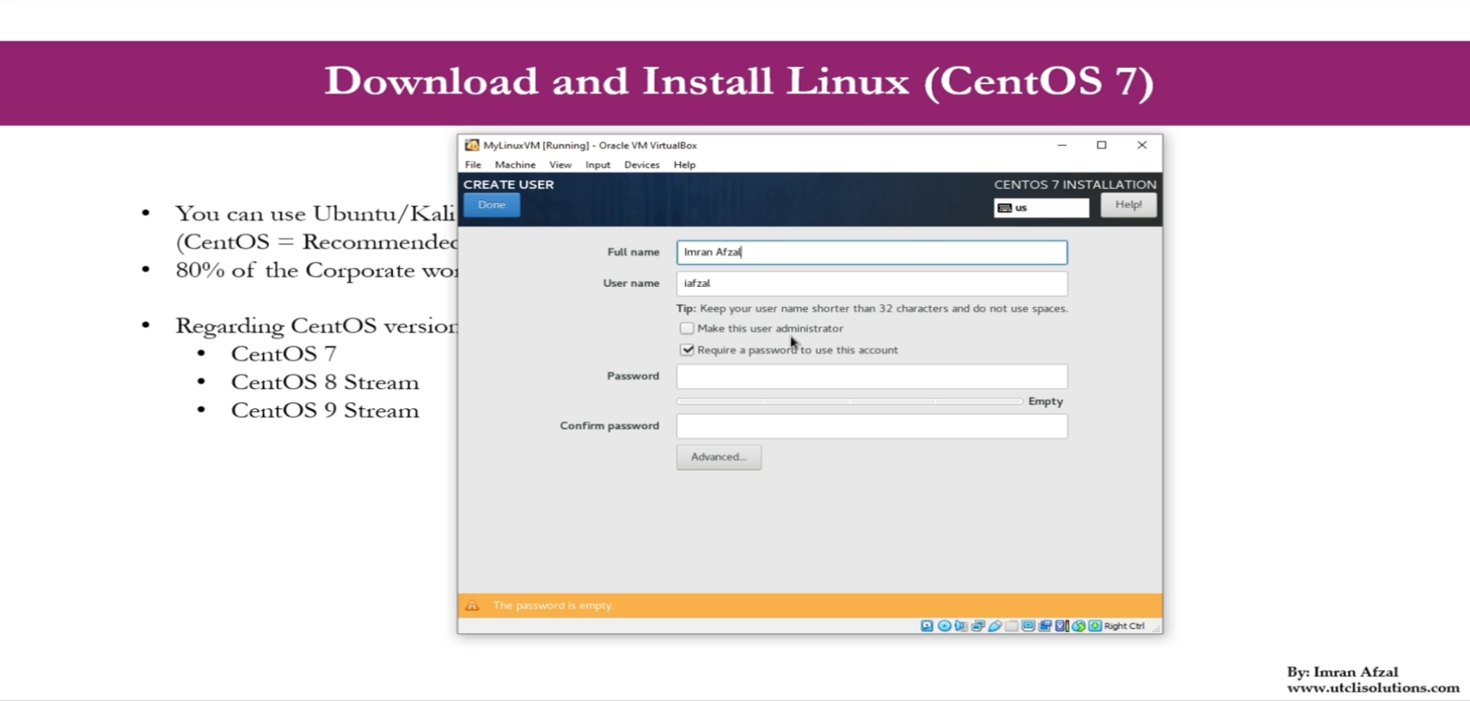Enable 'Make this user administrator' checkbox
Image resolution: width=1470 pixels, height=701 pixels.
(687, 328)
